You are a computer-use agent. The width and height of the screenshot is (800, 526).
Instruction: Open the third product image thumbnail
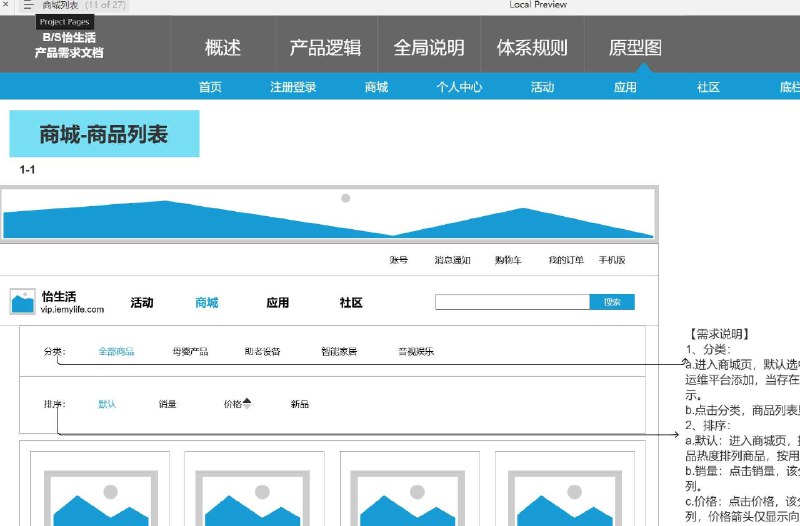coord(408,498)
